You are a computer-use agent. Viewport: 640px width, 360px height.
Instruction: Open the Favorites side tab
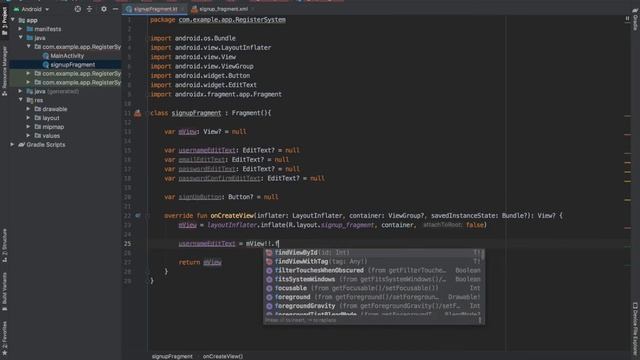point(4,337)
